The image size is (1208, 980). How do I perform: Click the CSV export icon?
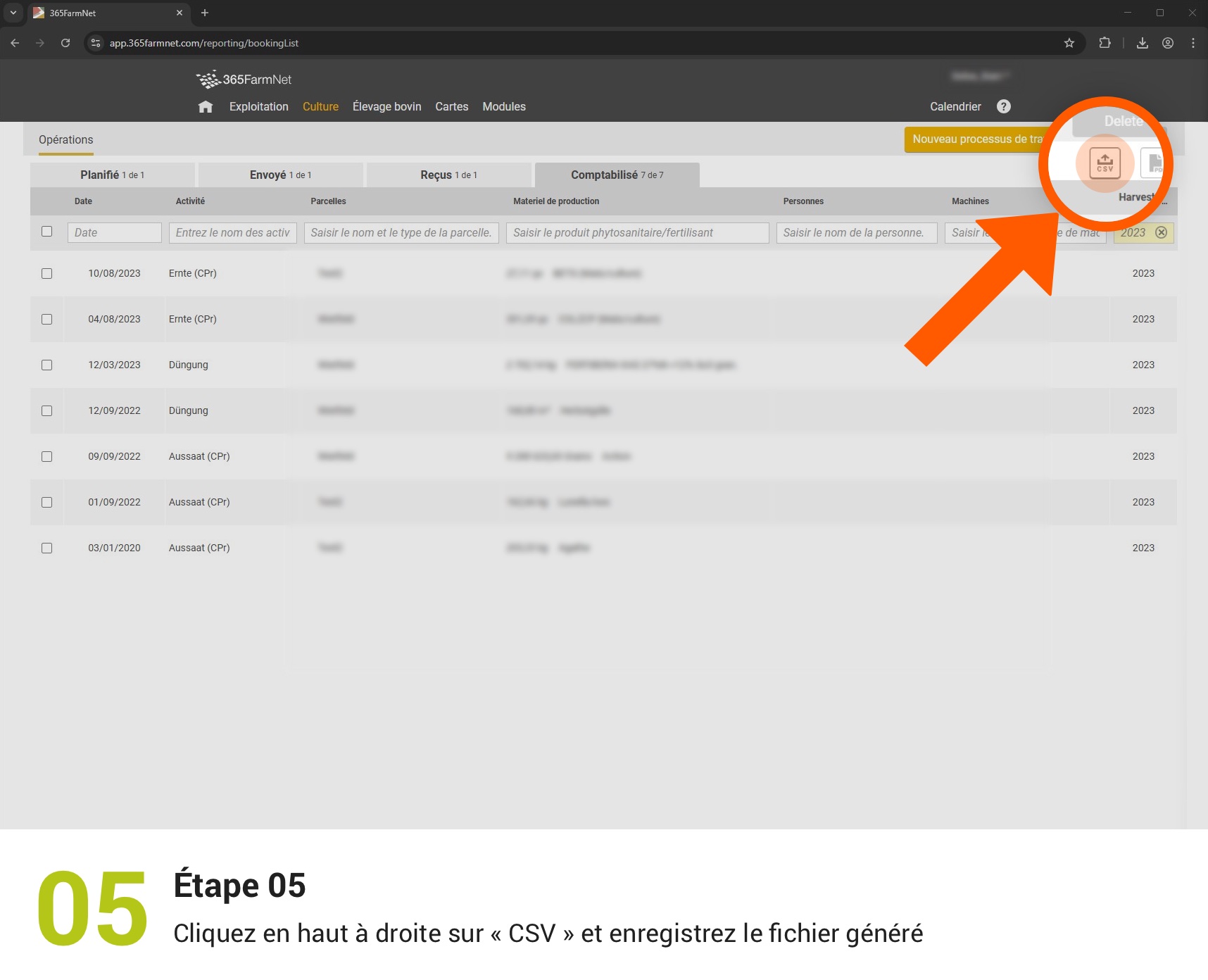tap(1105, 163)
